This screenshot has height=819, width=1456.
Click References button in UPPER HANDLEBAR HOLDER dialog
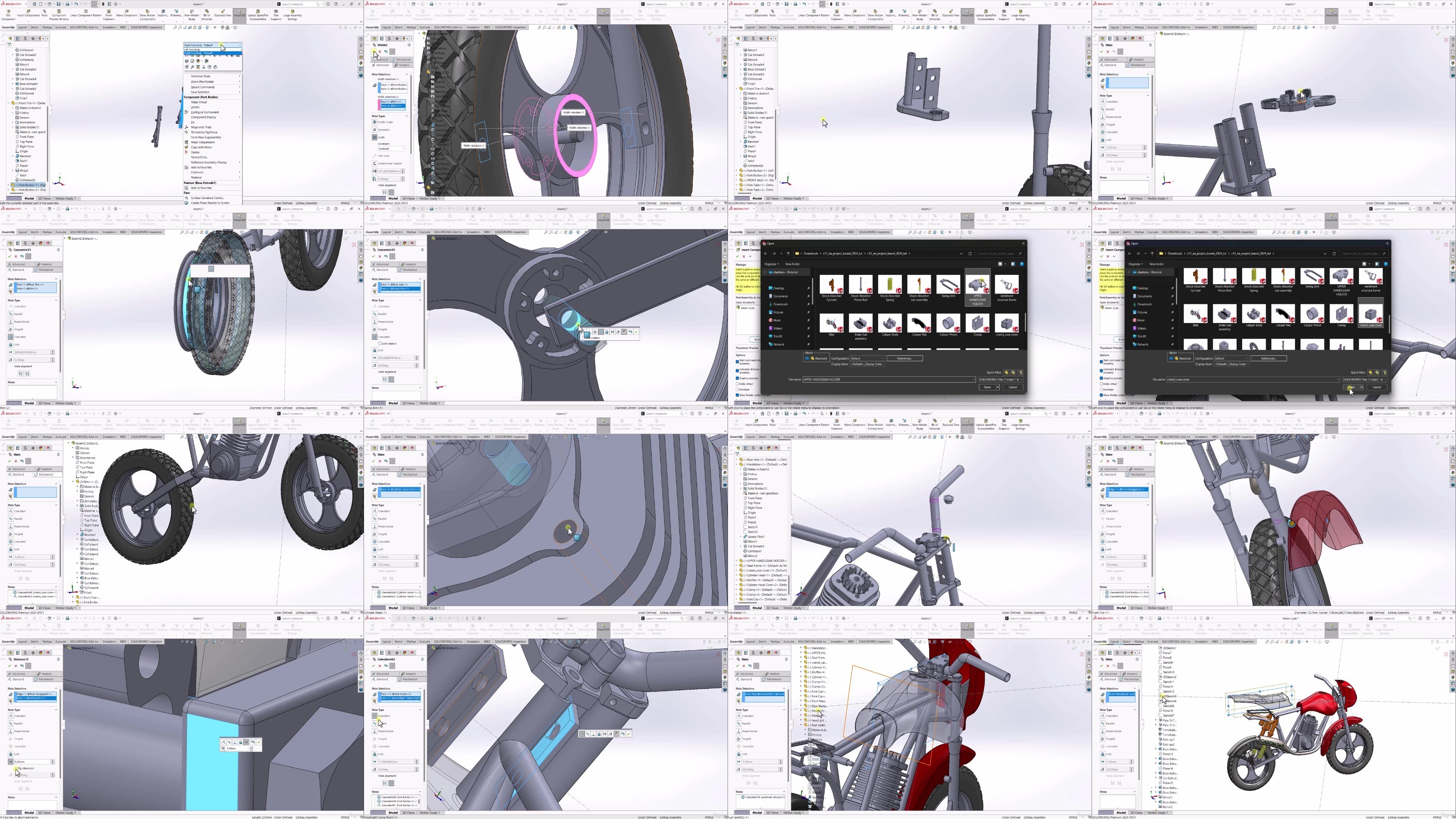[x=905, y=359]
